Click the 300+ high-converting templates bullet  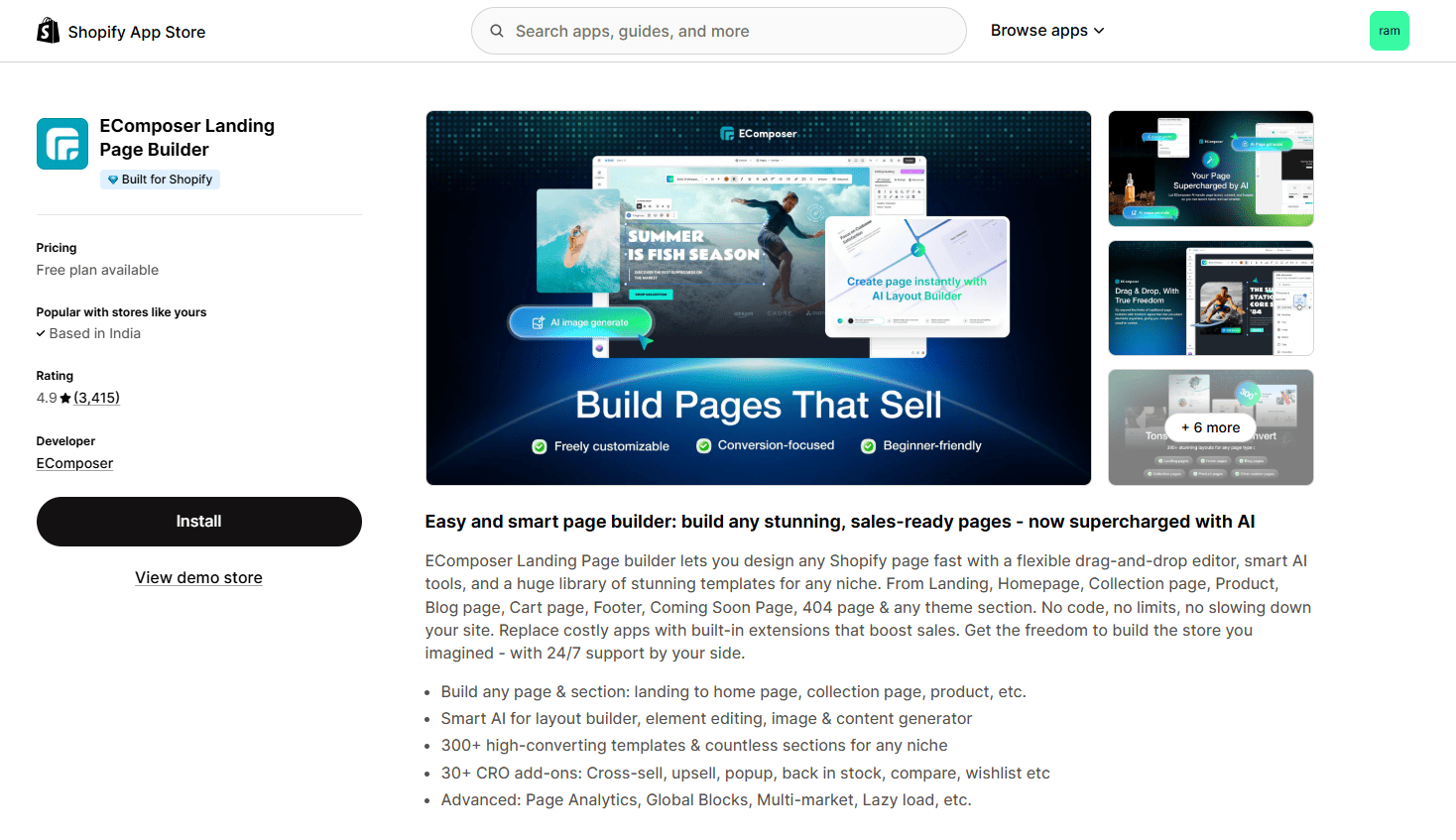point(694,746)
